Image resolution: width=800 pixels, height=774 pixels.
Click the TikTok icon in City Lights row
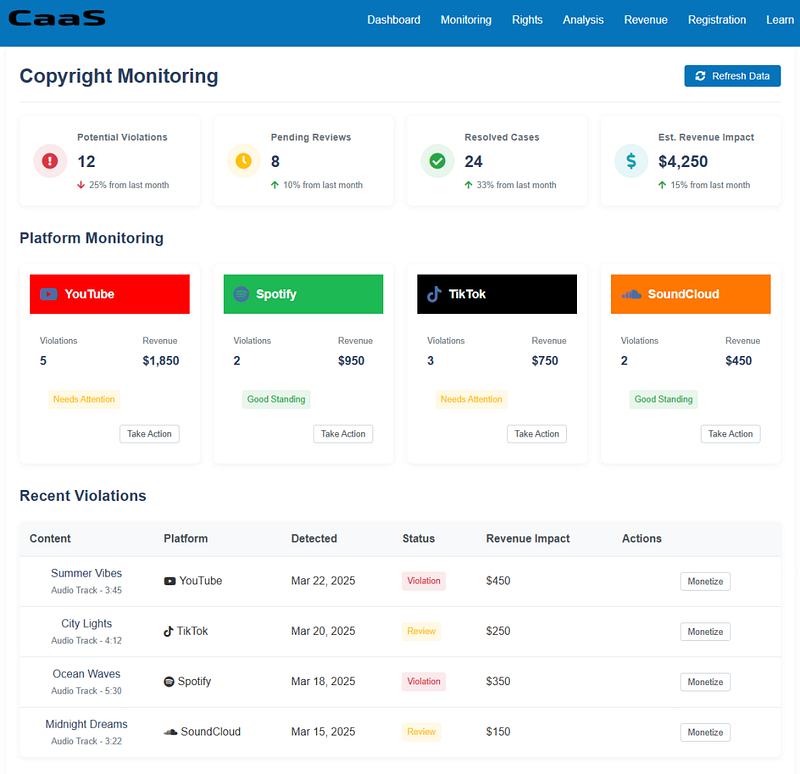168,632
